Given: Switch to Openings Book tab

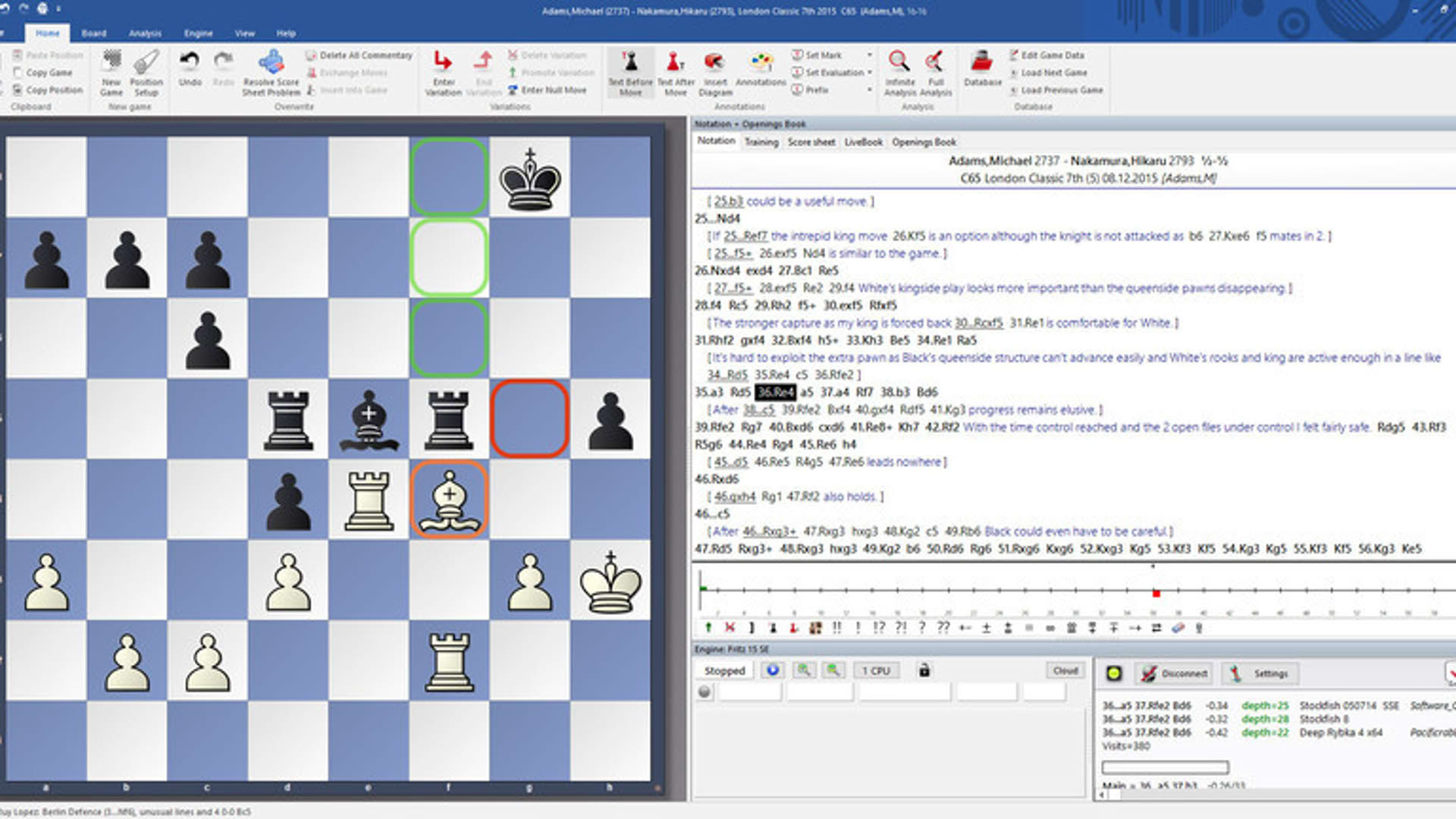Looking at the screenshot, I should pos(924,142).
